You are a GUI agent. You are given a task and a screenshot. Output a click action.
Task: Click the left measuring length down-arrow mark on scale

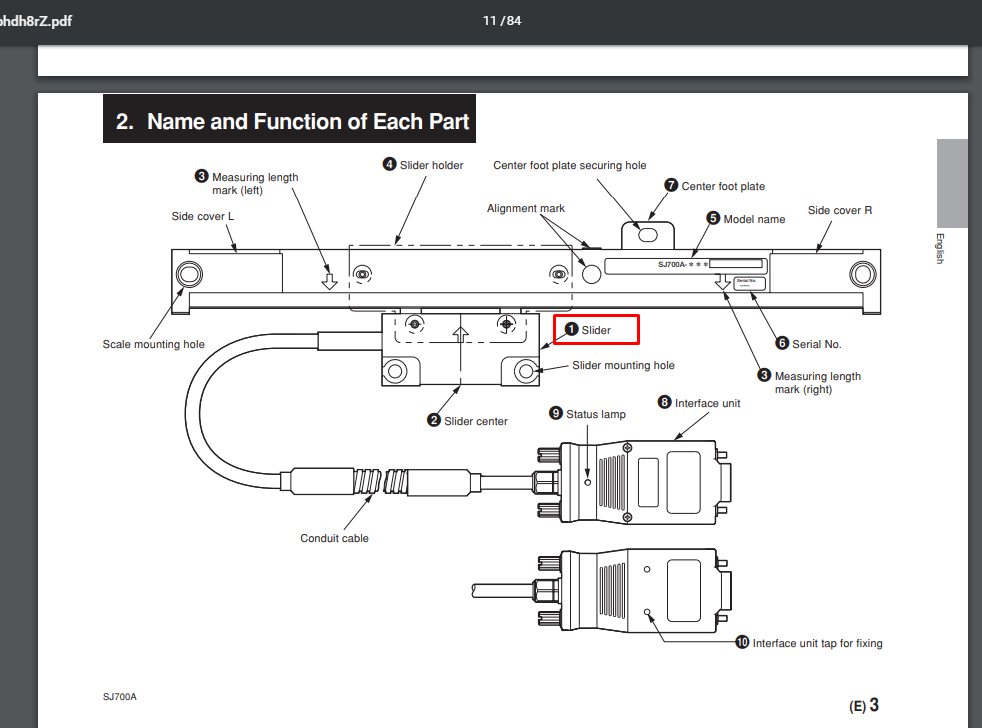coord(329,280)
